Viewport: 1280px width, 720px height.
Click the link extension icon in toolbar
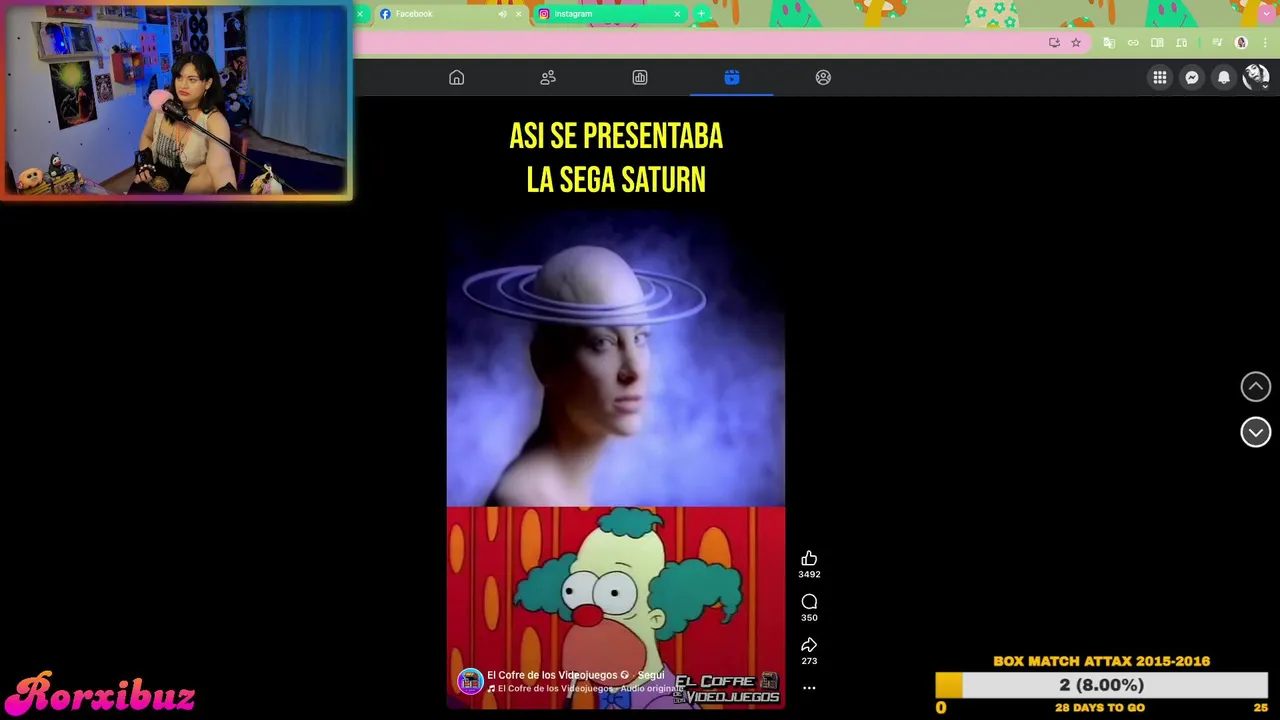coord(1133,43)
